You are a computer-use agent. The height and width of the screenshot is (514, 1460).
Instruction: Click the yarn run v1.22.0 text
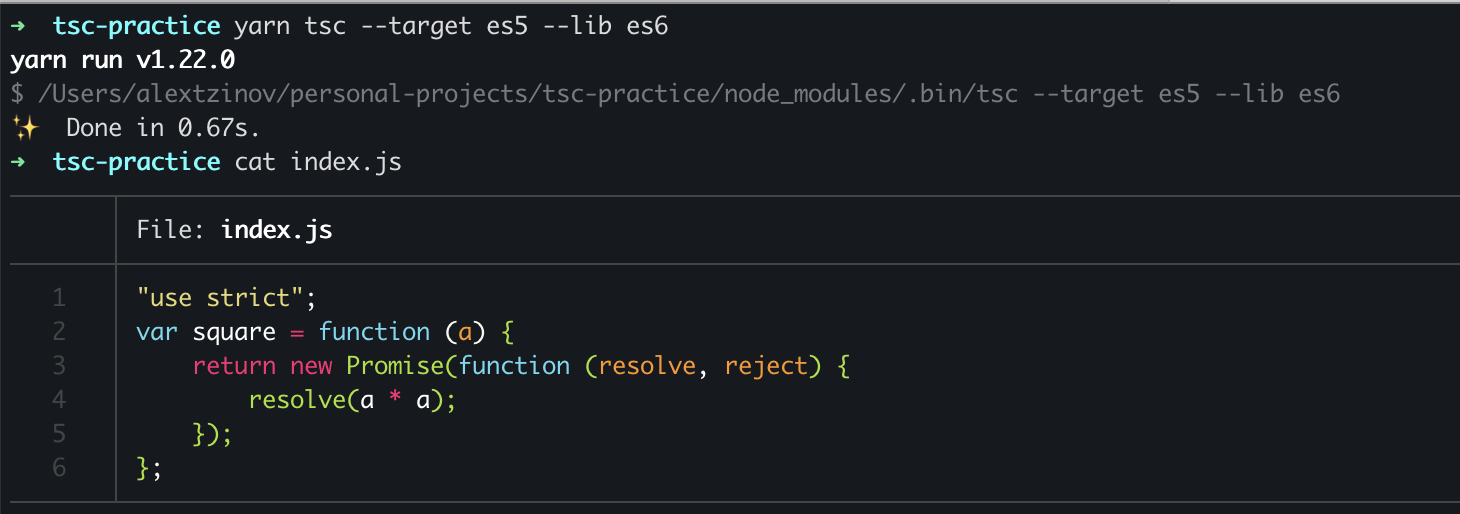pos(123,60)
